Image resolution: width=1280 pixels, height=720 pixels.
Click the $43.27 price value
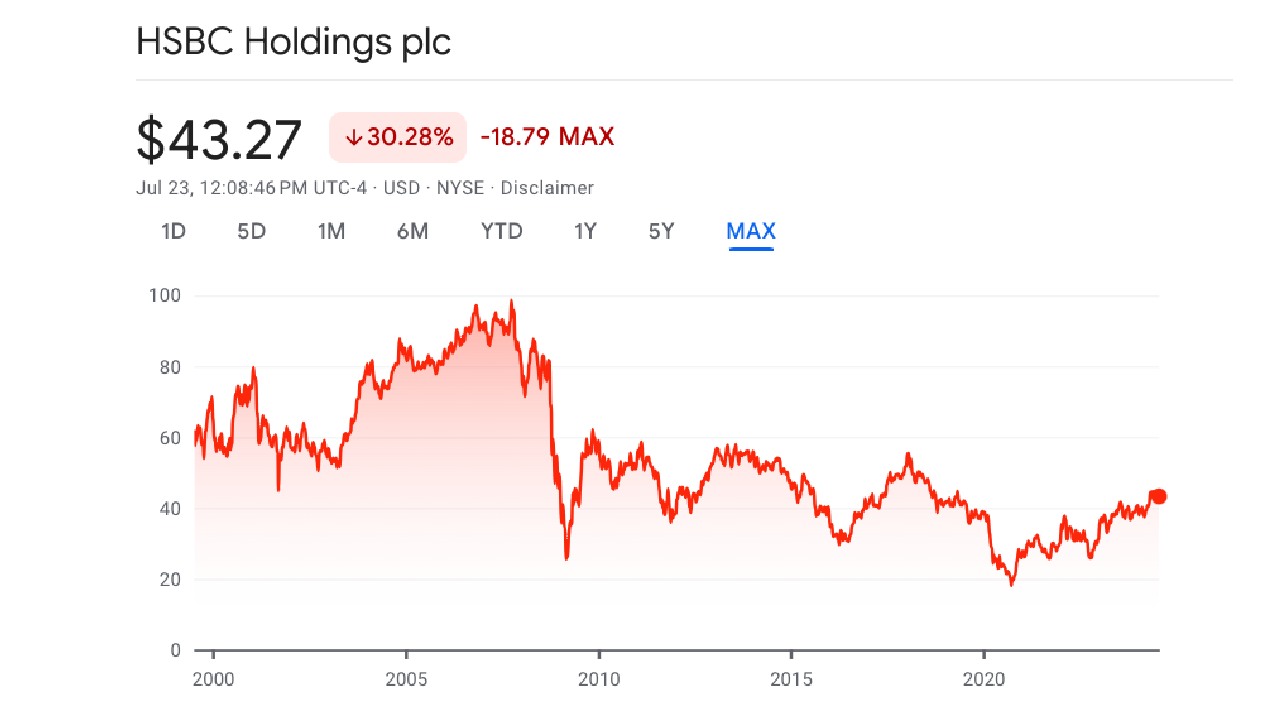point(219,139)
